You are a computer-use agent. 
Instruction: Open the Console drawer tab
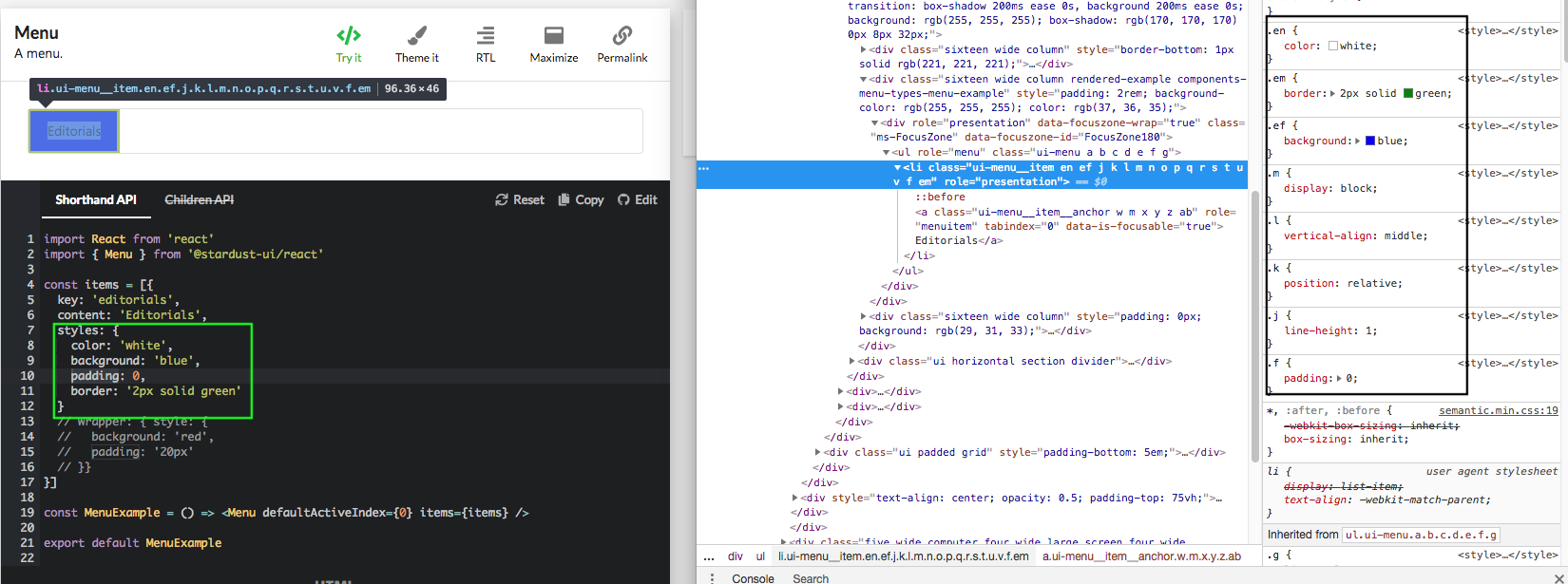pos(753,577)
